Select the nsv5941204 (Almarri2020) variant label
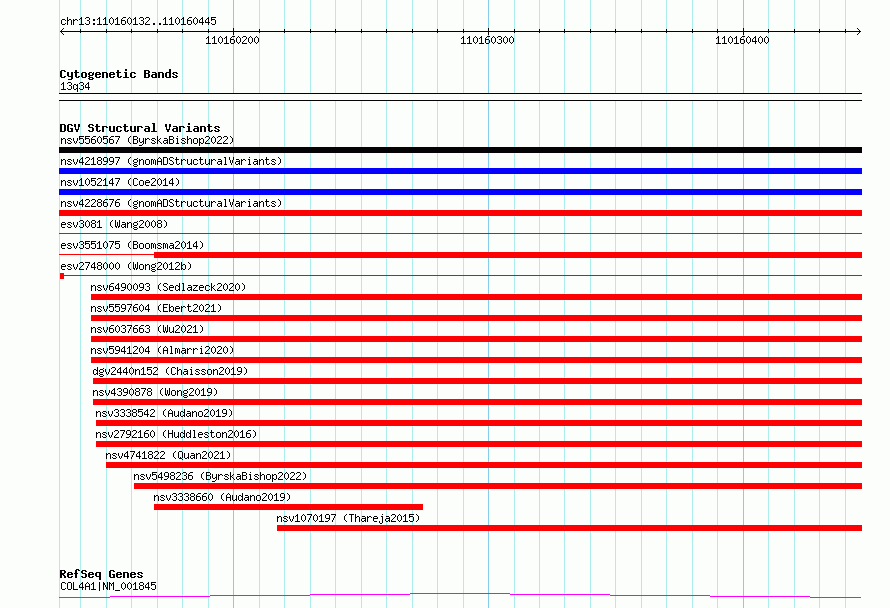This screenshot has height=608, width=890. coord(162,350)
